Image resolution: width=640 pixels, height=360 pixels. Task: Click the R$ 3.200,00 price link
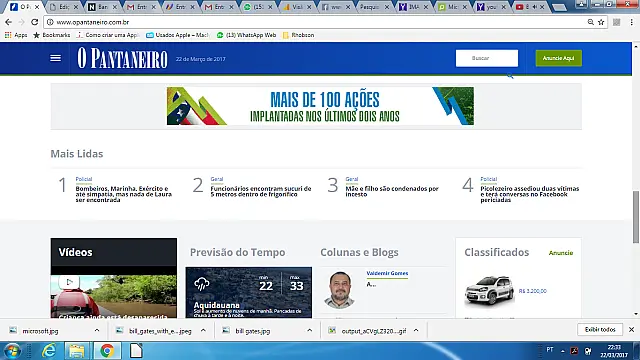click(532, 291)
